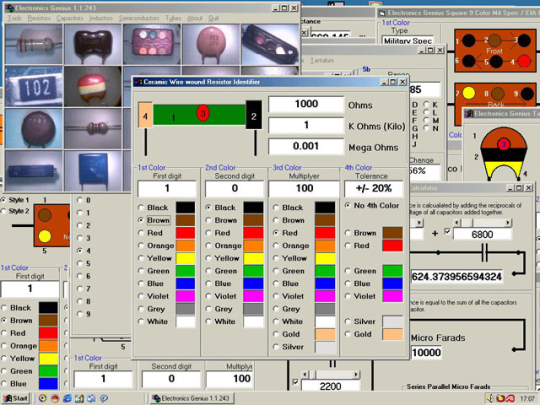Click the yellow dot 5 on Style diagram
This screenshot has height=405, width=540.
45,236
